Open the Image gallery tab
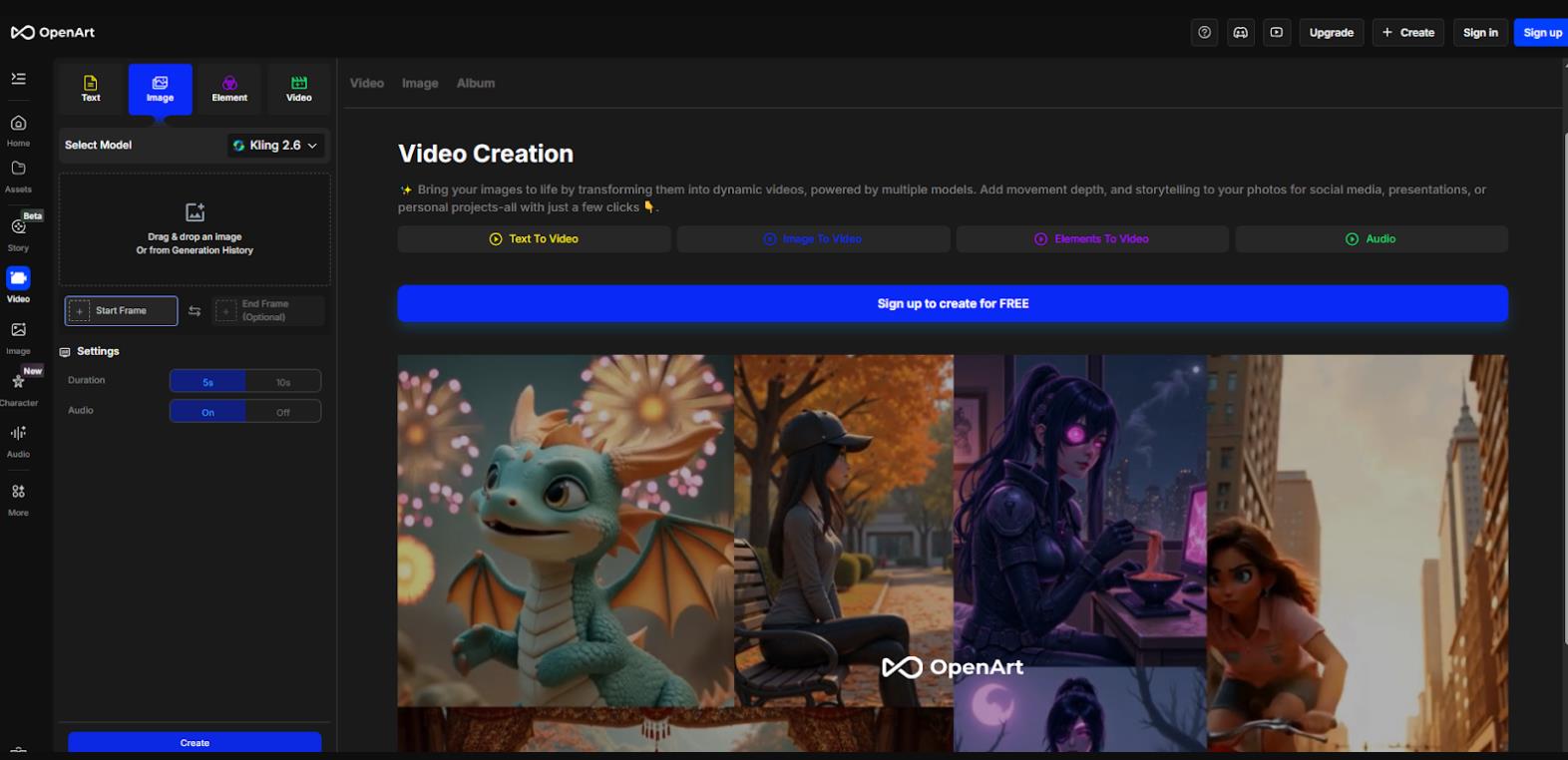Screen dimensions: 1568x760 coord(420,83)
